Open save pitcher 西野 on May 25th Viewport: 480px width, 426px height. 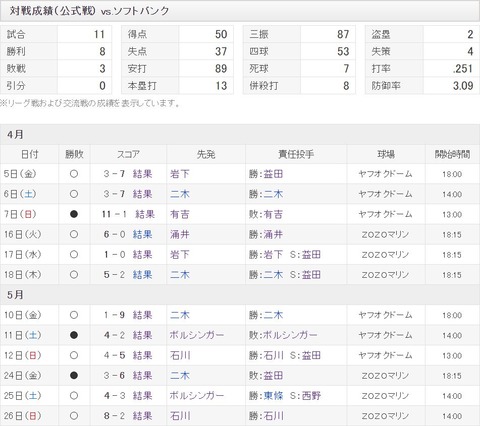click(311, 396)
